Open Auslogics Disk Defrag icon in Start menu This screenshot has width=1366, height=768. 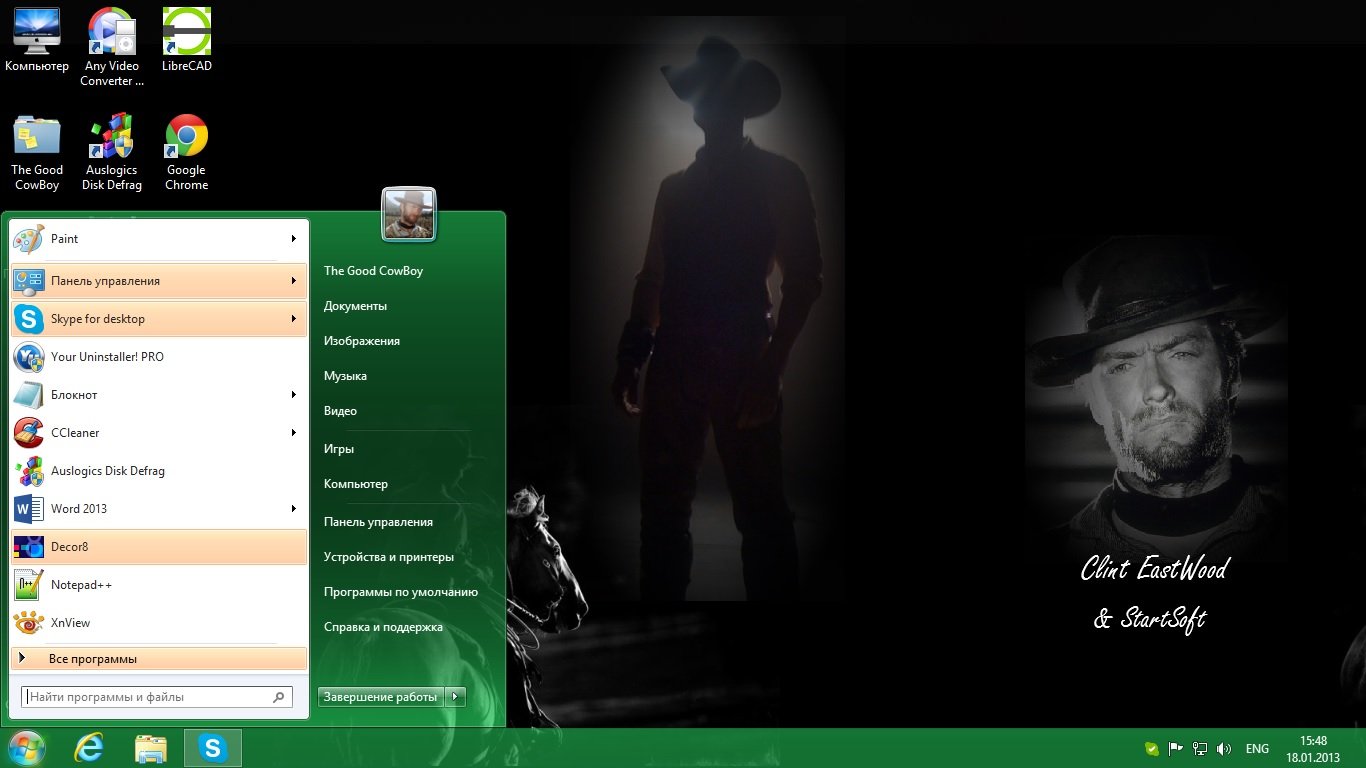pyautogui.click(x=29, y=471)
